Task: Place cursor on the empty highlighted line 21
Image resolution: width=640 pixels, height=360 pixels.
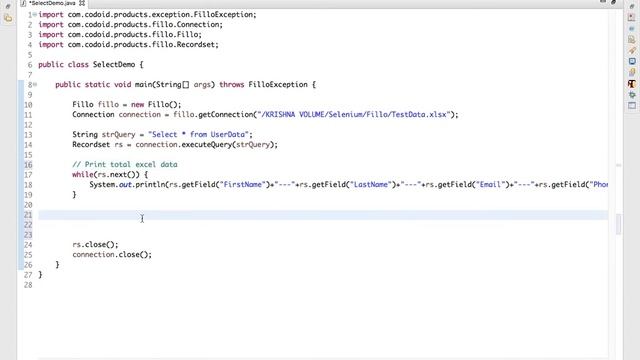Action: click(323, 215)
